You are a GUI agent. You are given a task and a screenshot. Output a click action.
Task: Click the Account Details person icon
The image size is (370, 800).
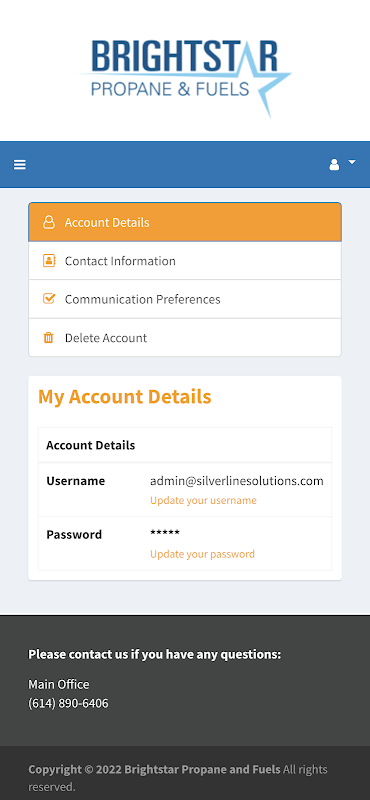coord(48,222)
